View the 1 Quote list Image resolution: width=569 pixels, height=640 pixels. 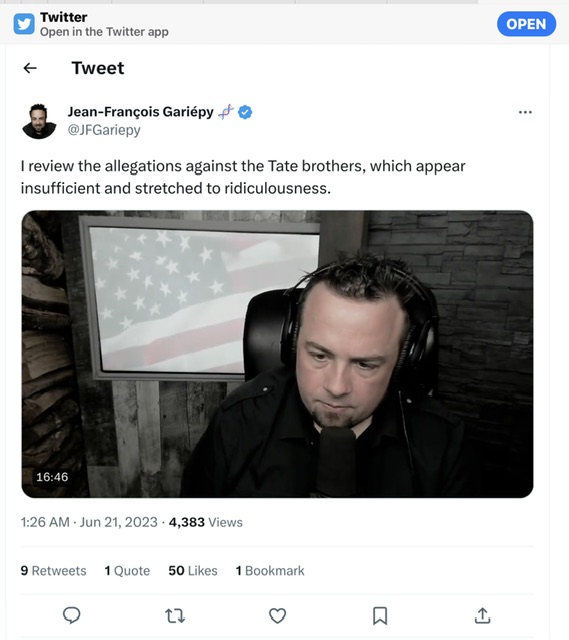pos(127,571)
